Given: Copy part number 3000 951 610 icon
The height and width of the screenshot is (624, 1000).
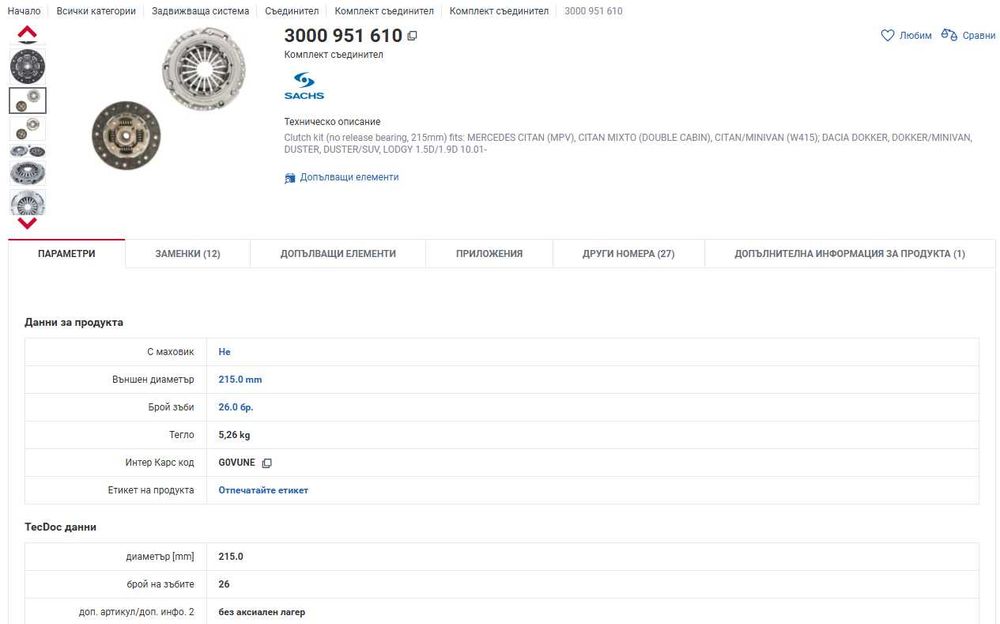Looking at the screenshot, I should [412, 36].
